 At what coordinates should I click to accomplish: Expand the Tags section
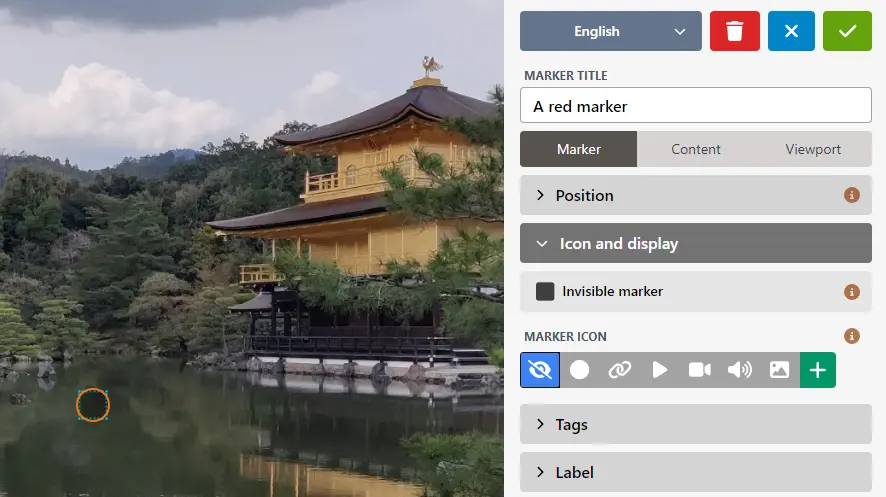click(695, 425)
